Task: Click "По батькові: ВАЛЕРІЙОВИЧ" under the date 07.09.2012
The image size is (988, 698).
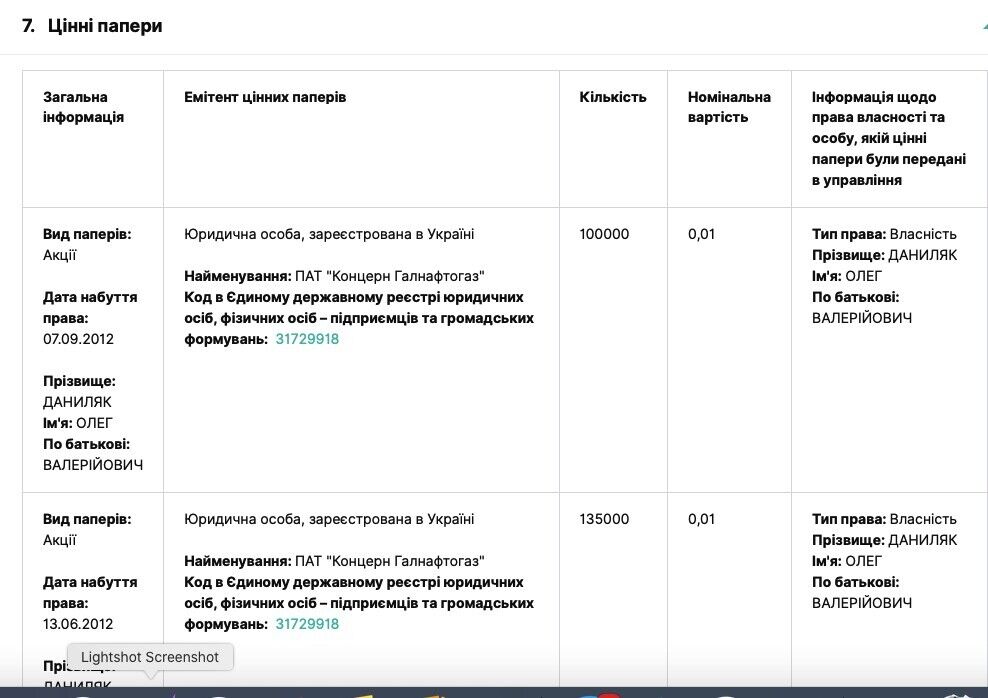Action: point(93,454)
